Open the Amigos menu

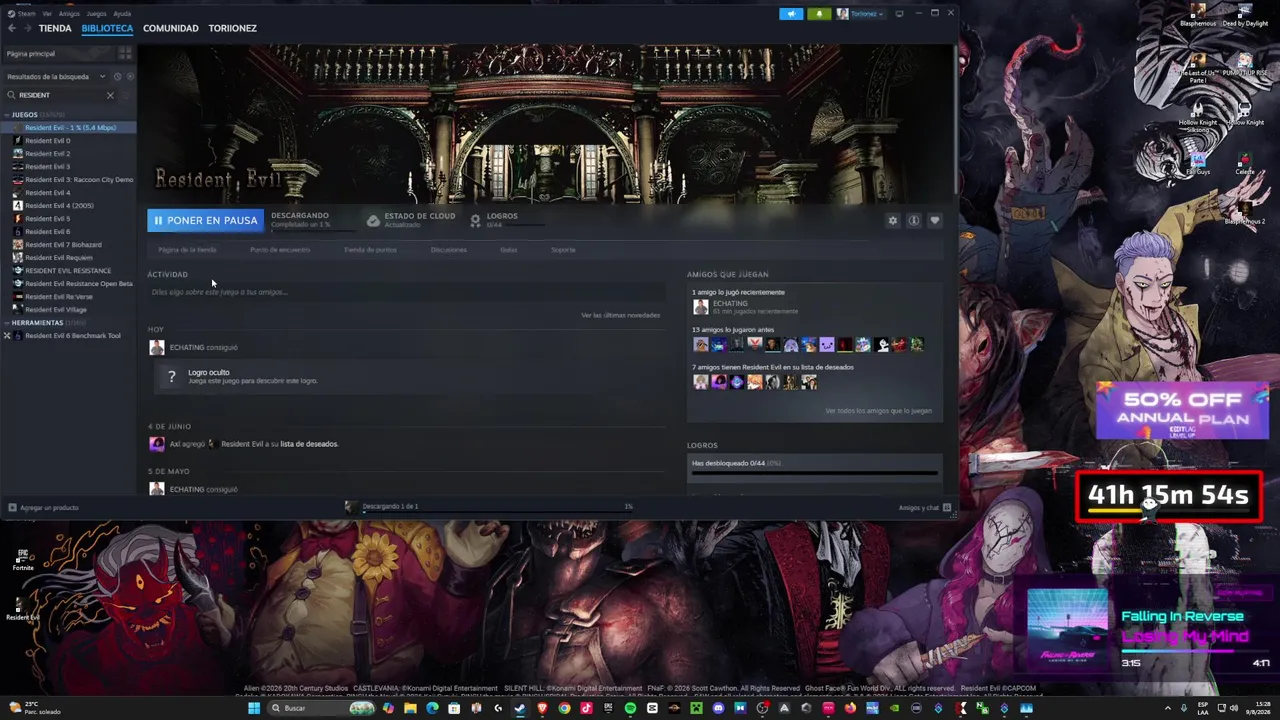[x=69, y=14]
